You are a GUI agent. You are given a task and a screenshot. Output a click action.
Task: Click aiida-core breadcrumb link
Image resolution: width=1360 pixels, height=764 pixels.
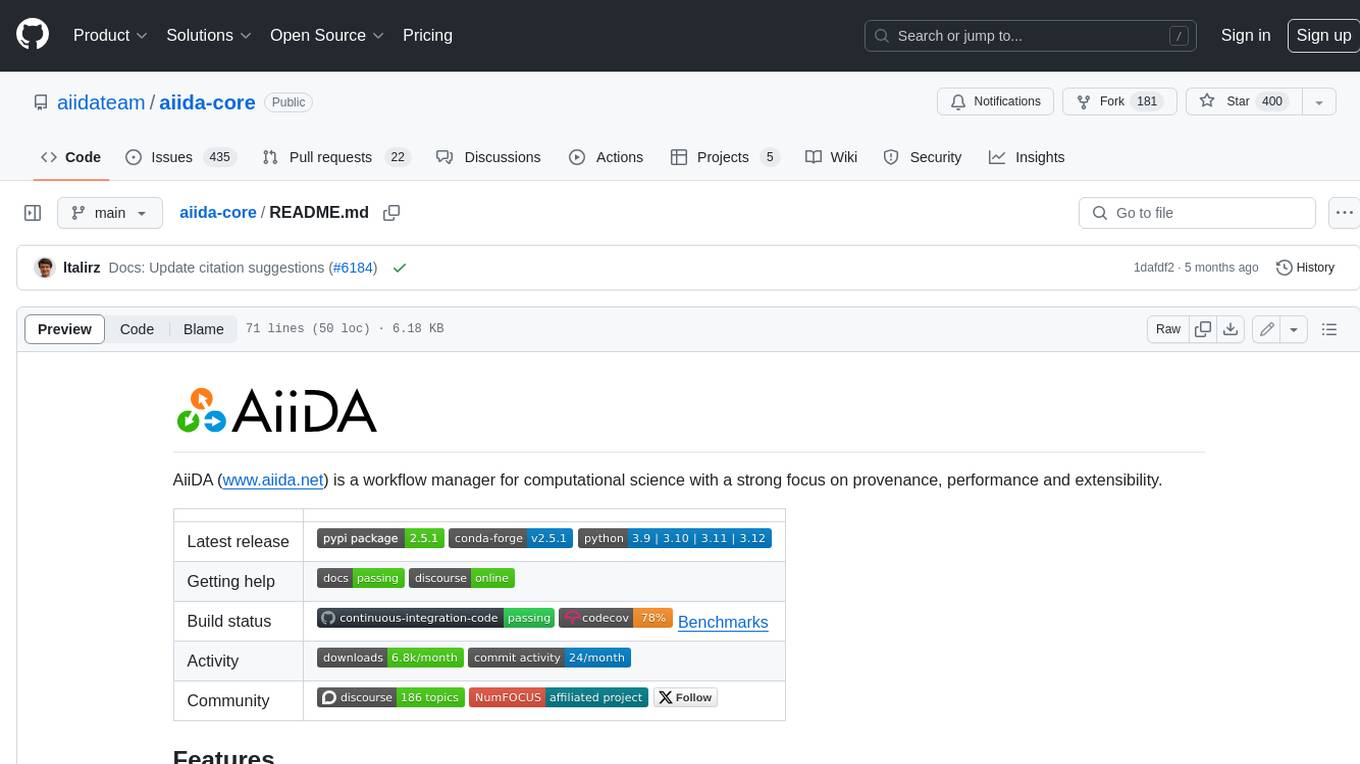point(218,213)
